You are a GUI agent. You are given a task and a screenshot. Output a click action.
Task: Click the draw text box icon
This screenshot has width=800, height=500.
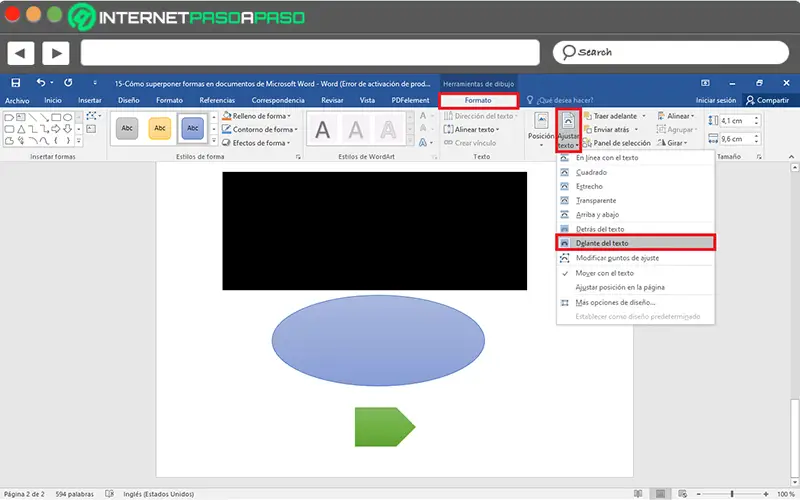point(92,129)
